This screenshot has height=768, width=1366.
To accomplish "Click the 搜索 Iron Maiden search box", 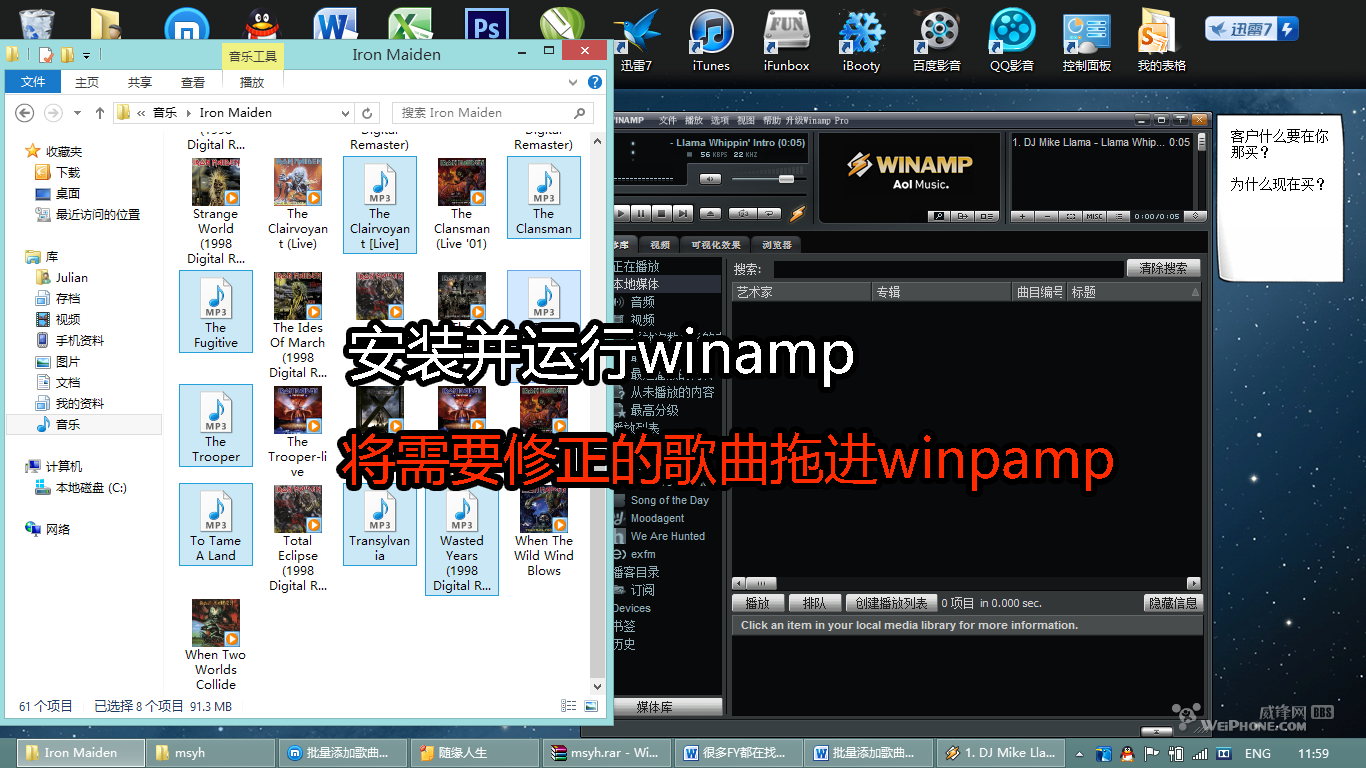I will tap(493, 113).
